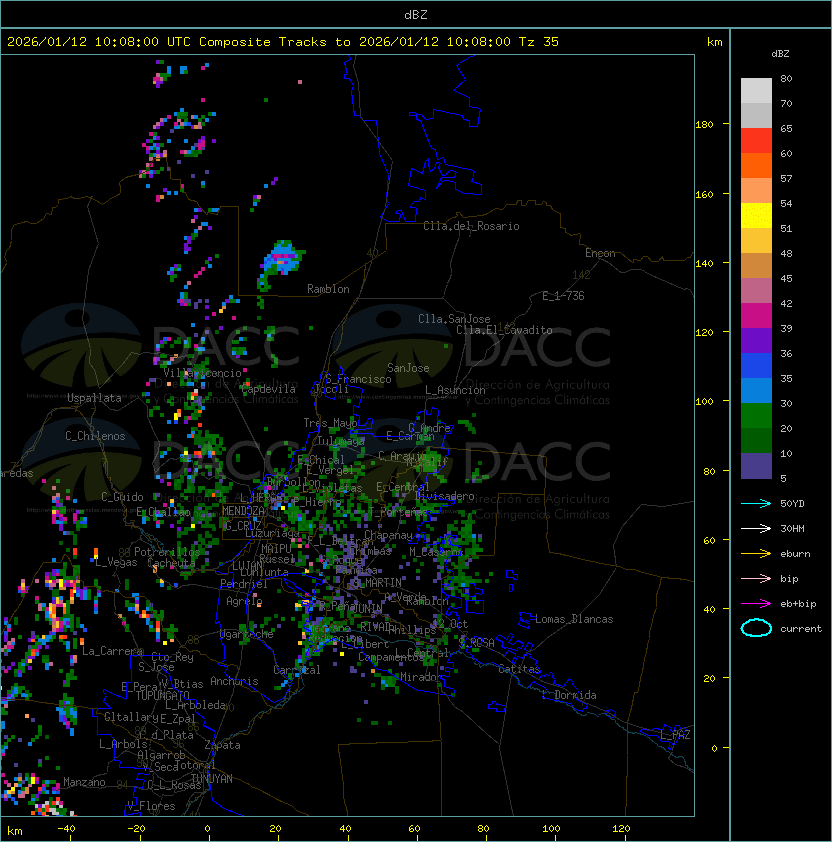Viewport: 832px width, 842px height.
Task: Click the 'Carrizal' map label
Action: 297,670
